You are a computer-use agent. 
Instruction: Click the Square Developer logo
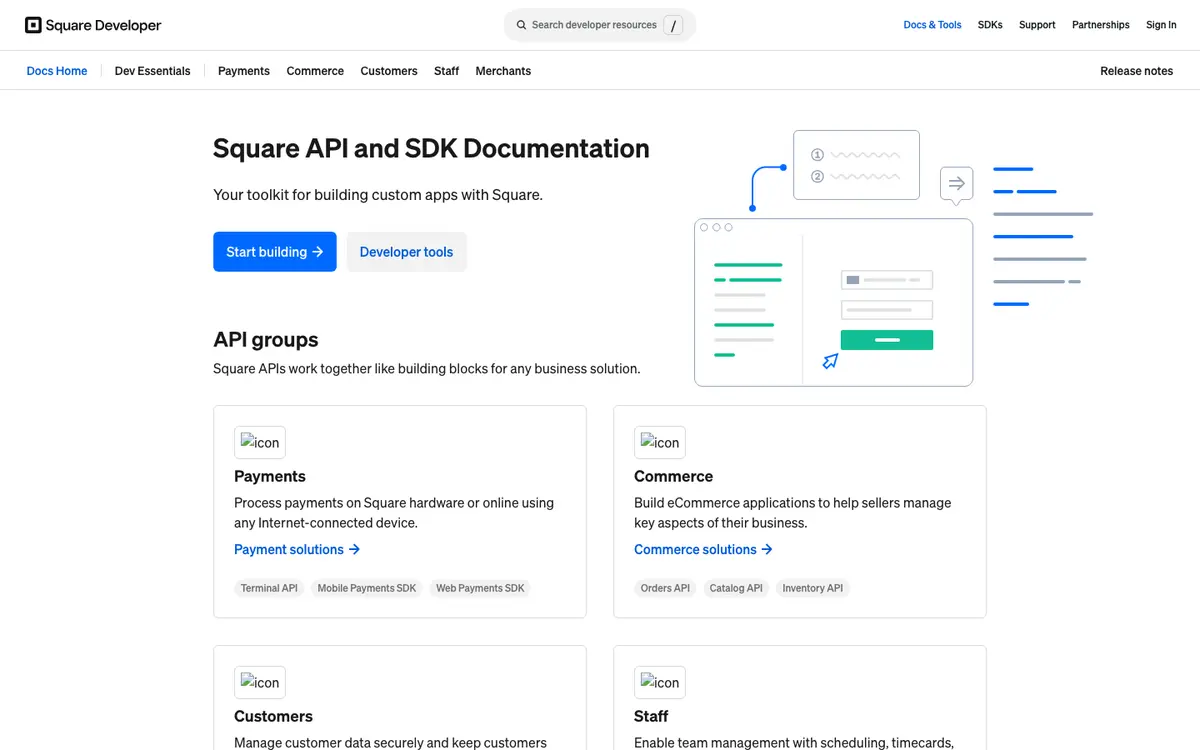pyautogui.click(x=93, y=25)
